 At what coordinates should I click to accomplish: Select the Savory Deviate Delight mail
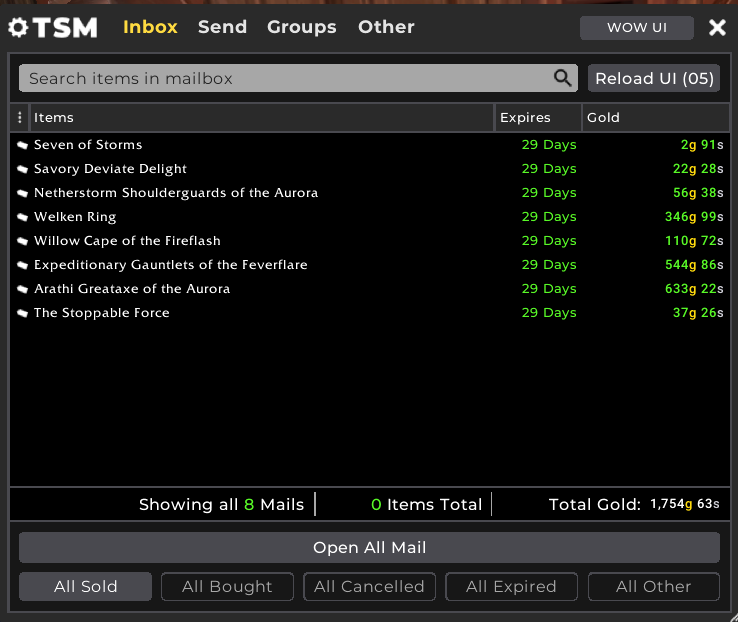click(369, 169)
